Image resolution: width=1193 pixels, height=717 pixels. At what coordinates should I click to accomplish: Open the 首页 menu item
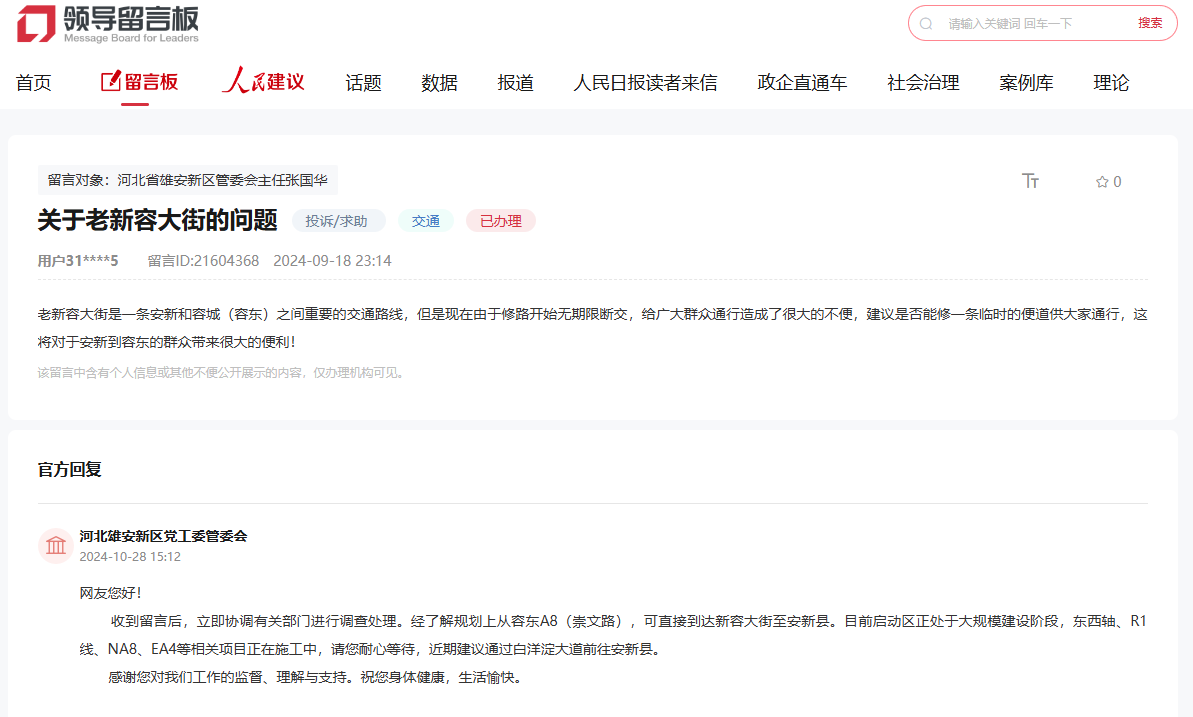click(x=33, y=83)
